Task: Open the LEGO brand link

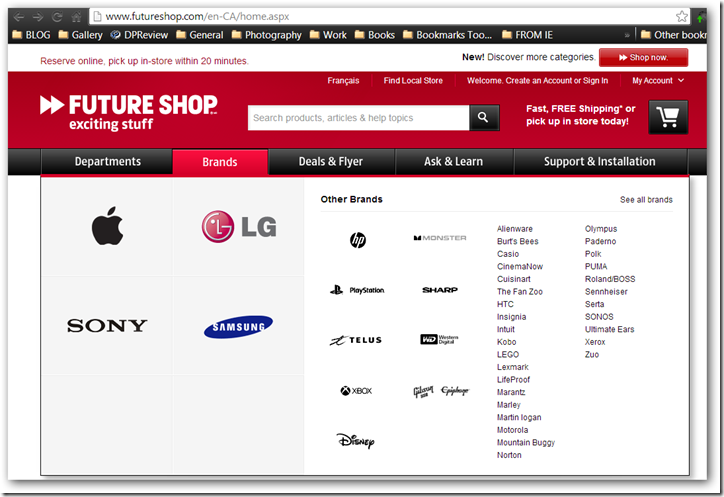Action: pyautogui.click(x=508, y=354)
